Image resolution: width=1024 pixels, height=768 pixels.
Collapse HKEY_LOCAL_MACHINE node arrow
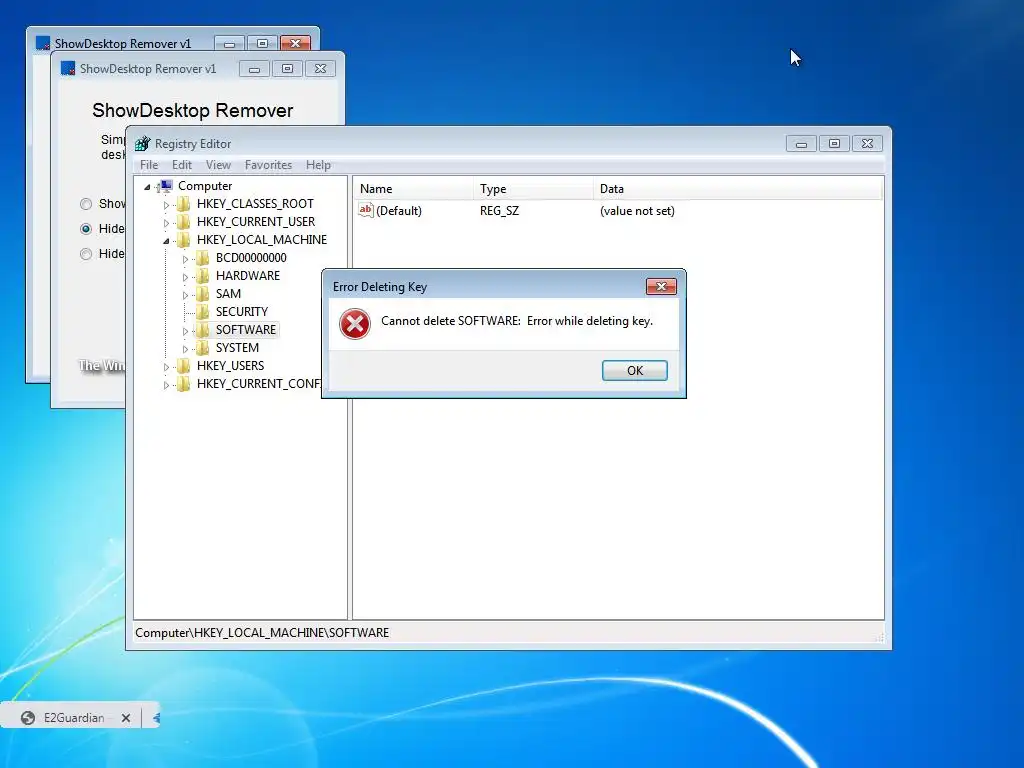pyautogui.click(x=166, y=241)
